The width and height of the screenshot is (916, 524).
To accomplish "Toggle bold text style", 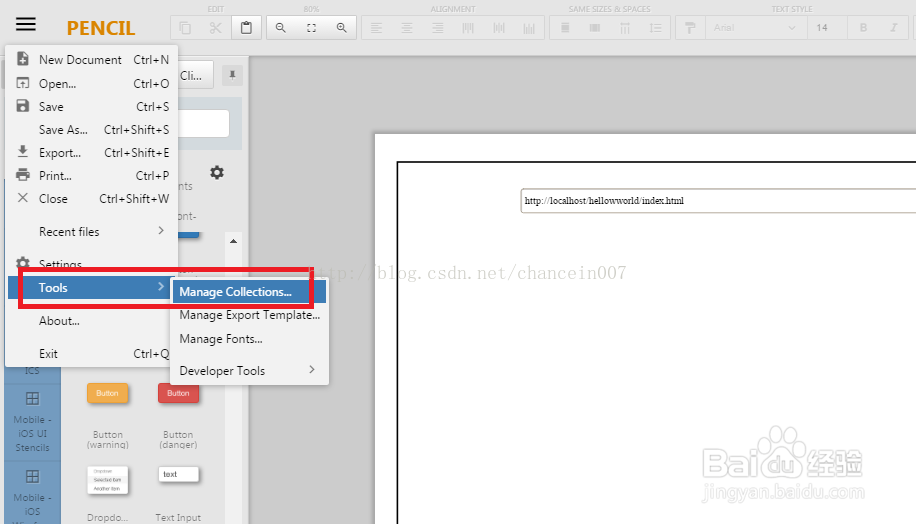I will [x=863, y=27].
